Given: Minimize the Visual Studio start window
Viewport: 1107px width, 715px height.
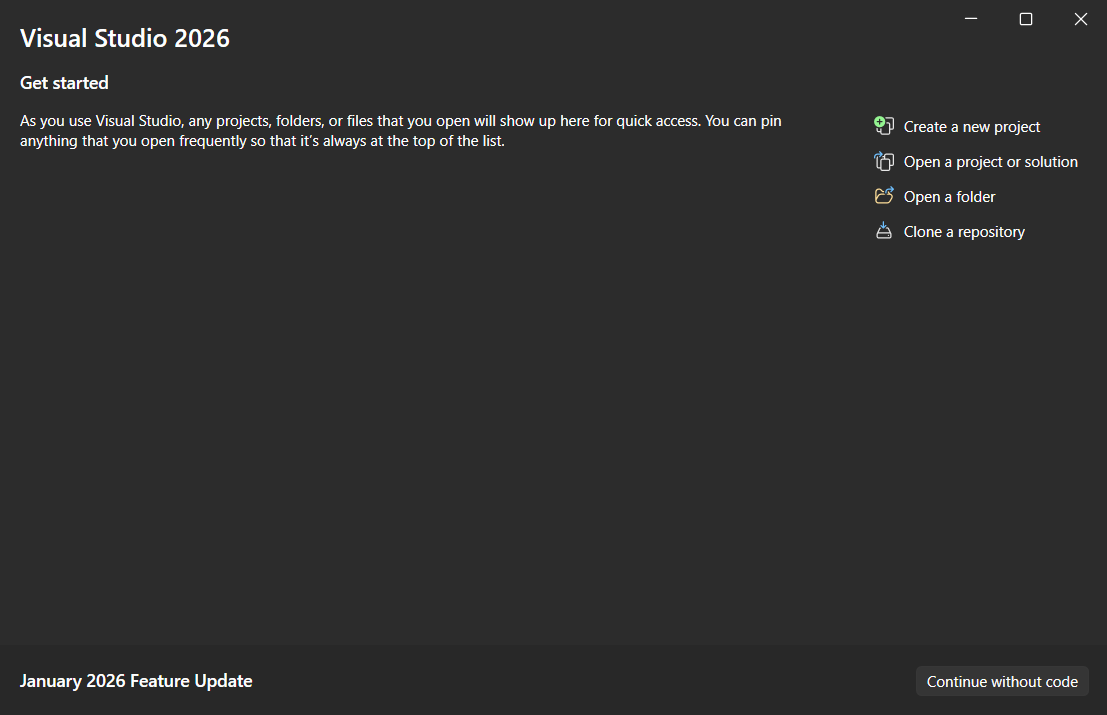Looking at the screenshot, I should [971, 19].
